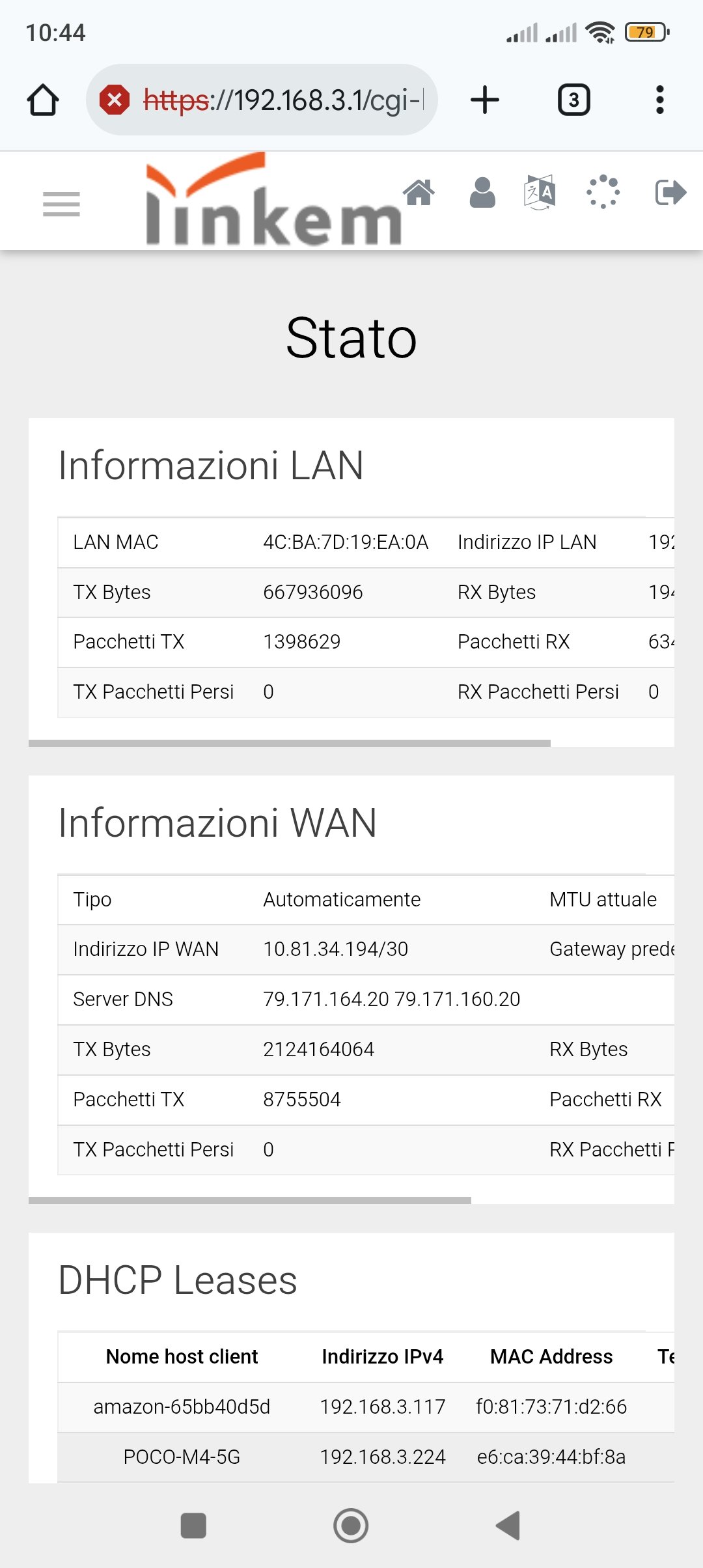Open browser three-dot overflow menu
The width and height of the screenshot is (703, 1568).
point(659,100)
